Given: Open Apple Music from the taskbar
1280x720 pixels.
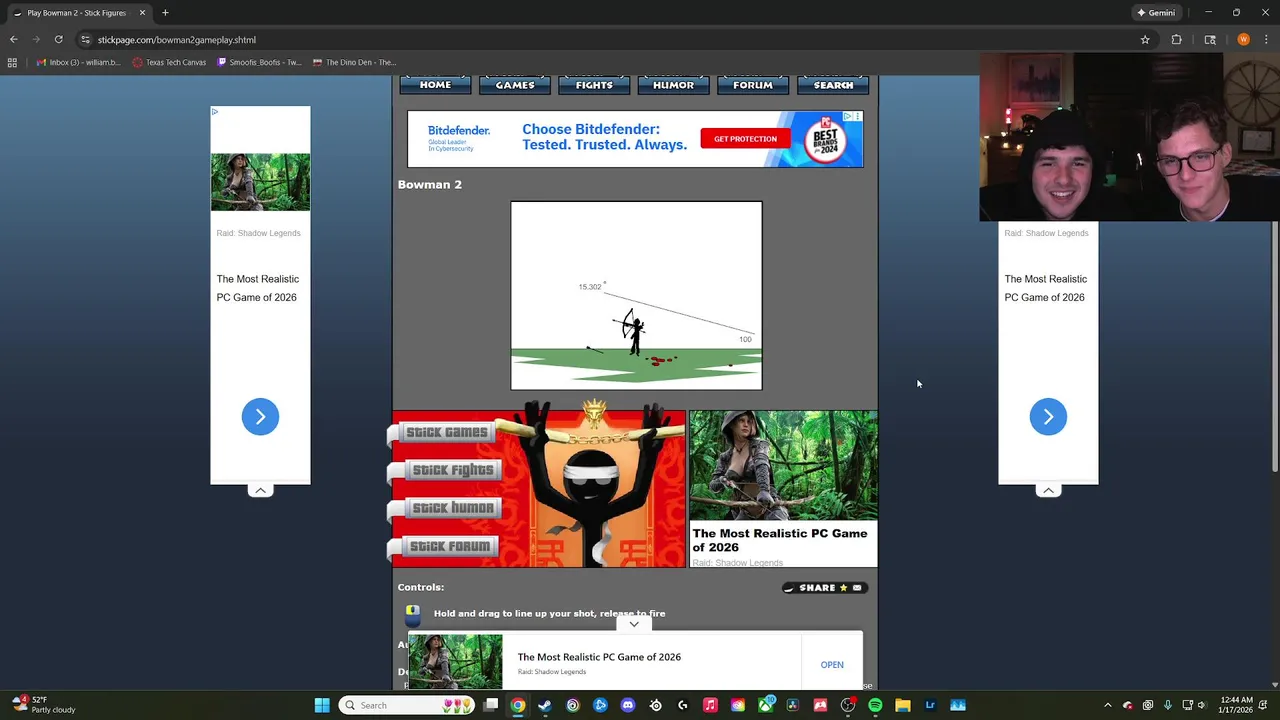Looking at the screenshot, I should 710,705.
